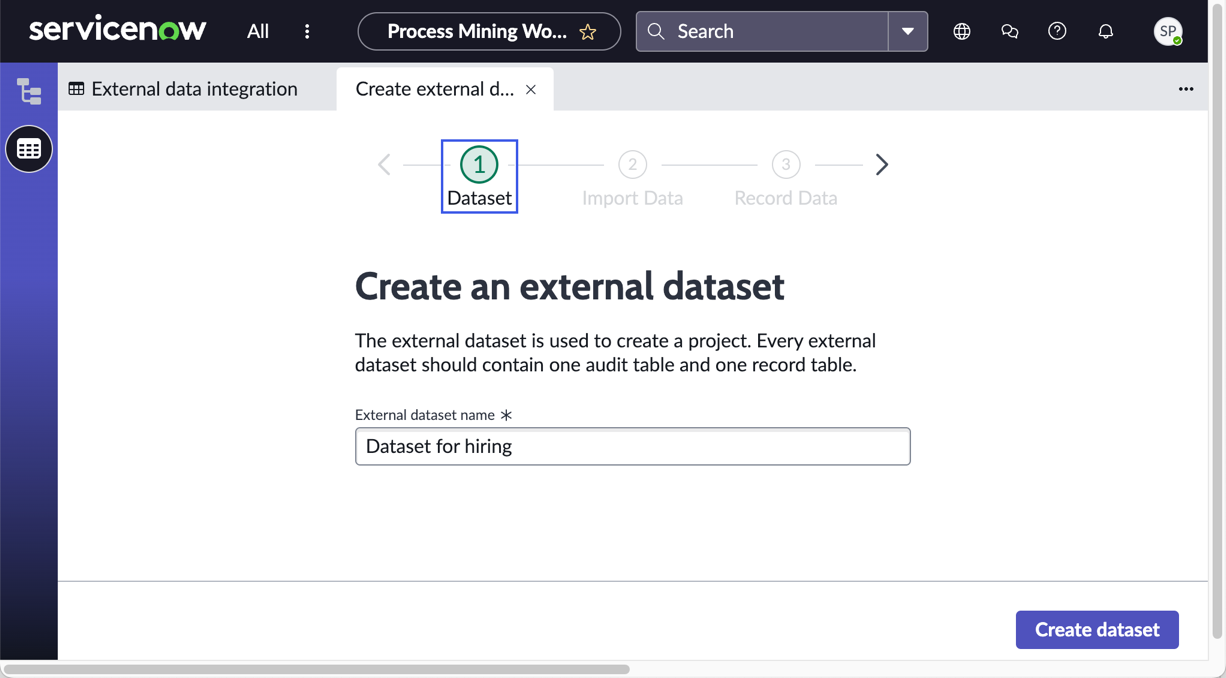Select step 2 Import Data
Screen dimensions: 1226x678
click(x=632, y=178)
